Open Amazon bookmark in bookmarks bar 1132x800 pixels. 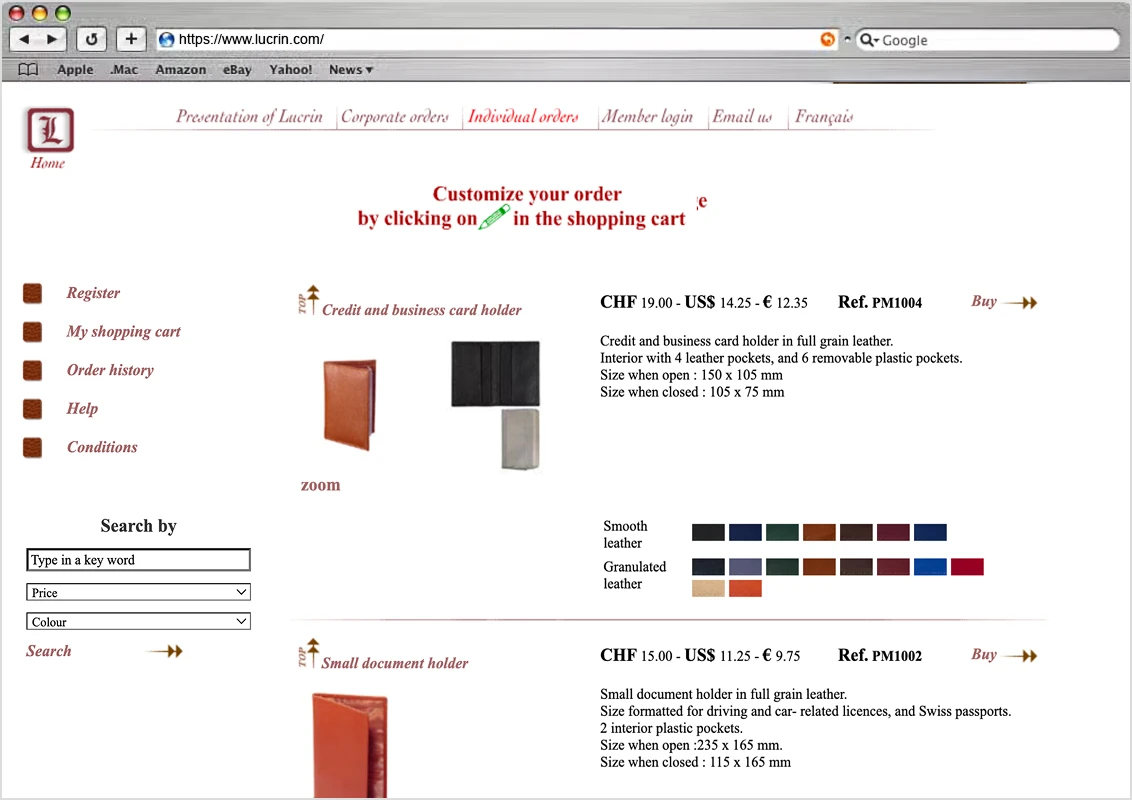180,69
